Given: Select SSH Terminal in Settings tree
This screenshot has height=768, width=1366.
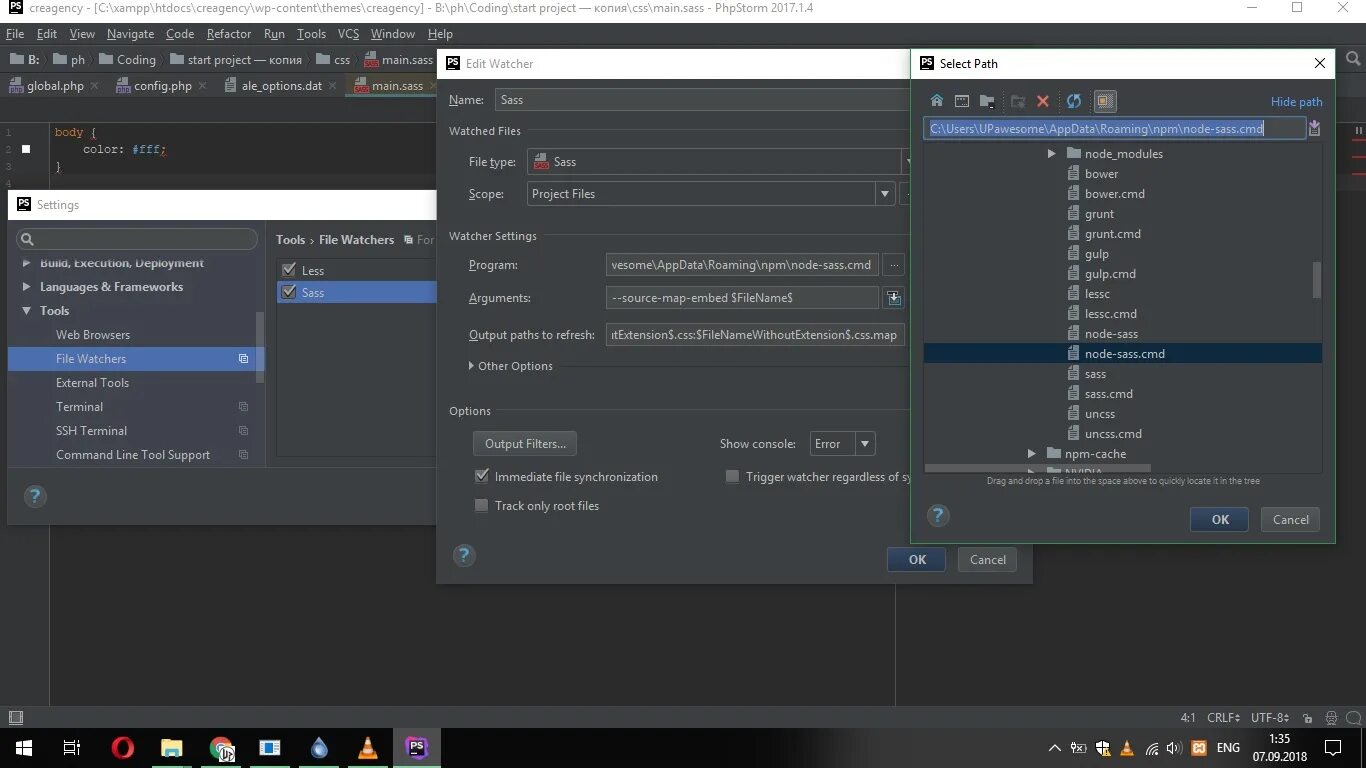Looking at the screenshot, I should (91, 431).
